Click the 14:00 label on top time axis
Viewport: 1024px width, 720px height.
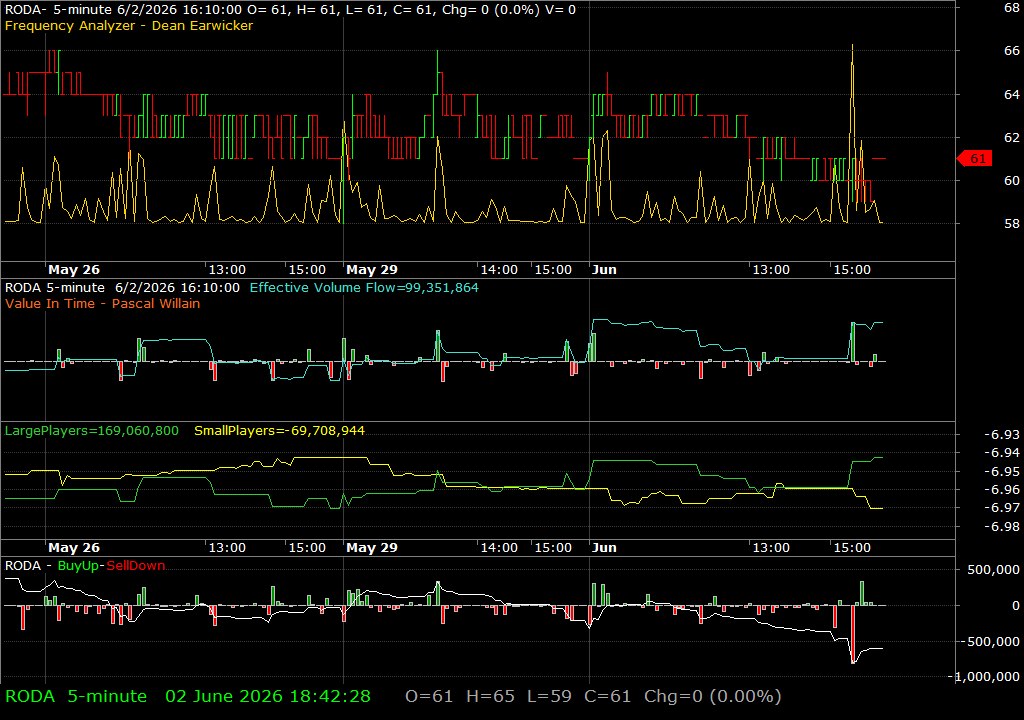[499, 270]
